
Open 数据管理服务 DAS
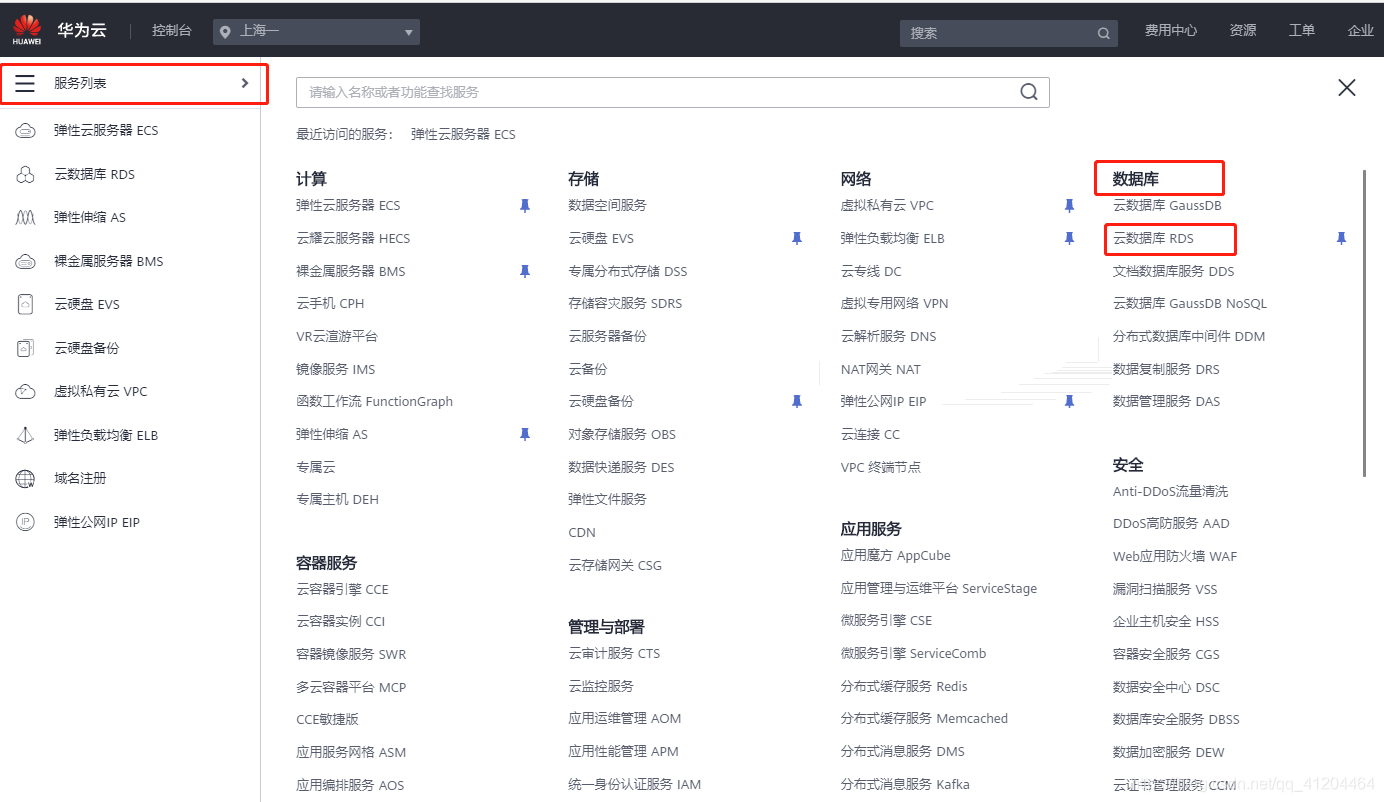(1166, 401)
